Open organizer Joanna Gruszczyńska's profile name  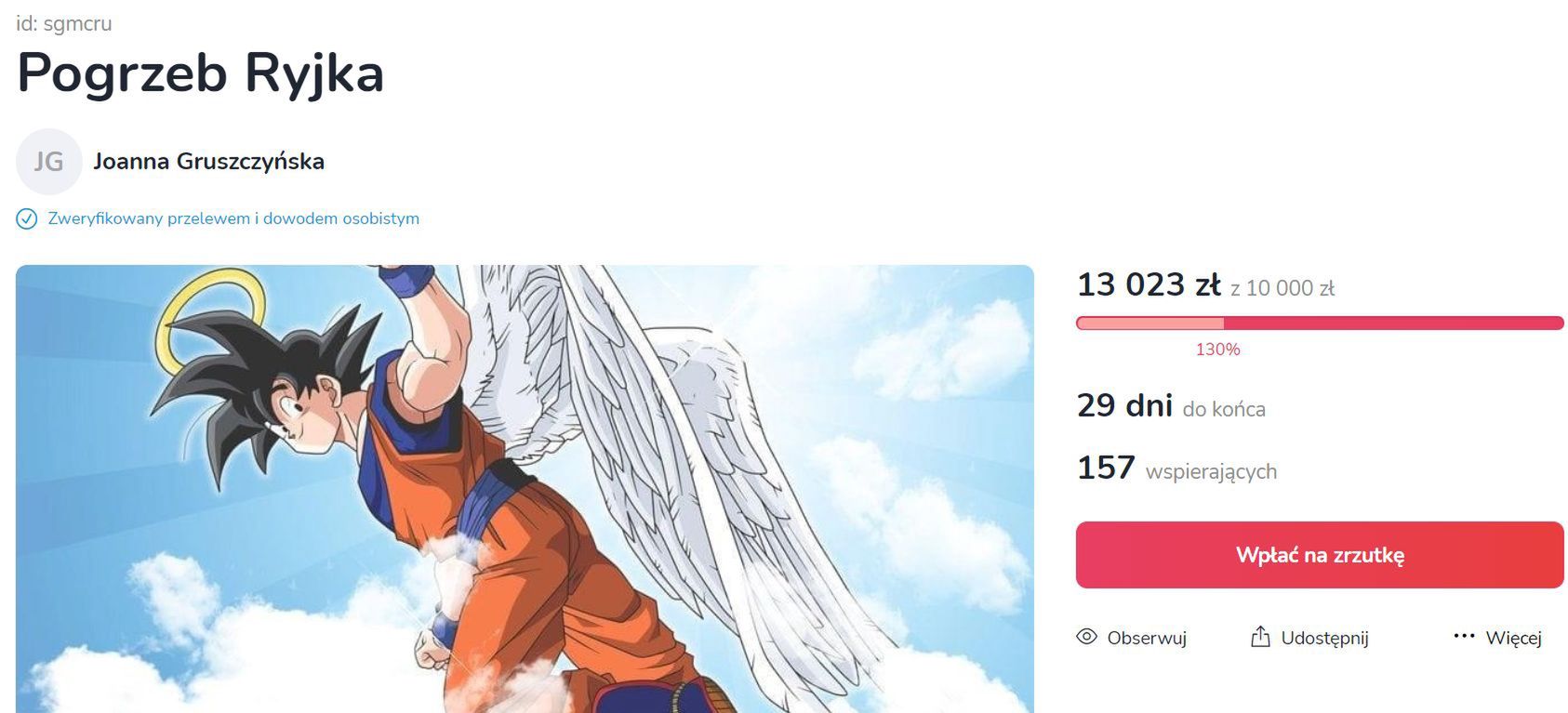(208, 162)
